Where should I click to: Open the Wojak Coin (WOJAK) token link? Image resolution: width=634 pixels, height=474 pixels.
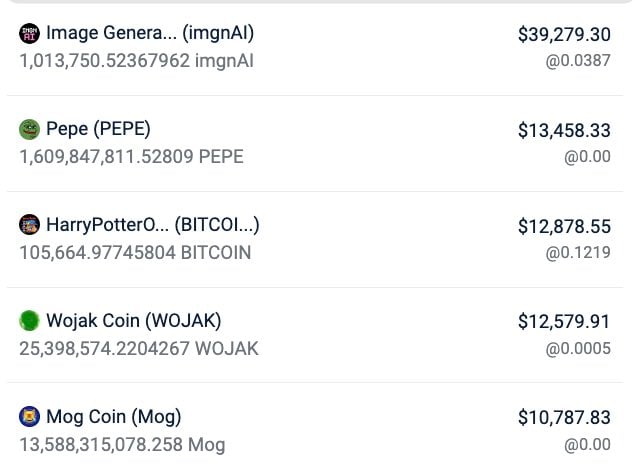(133, 321)
